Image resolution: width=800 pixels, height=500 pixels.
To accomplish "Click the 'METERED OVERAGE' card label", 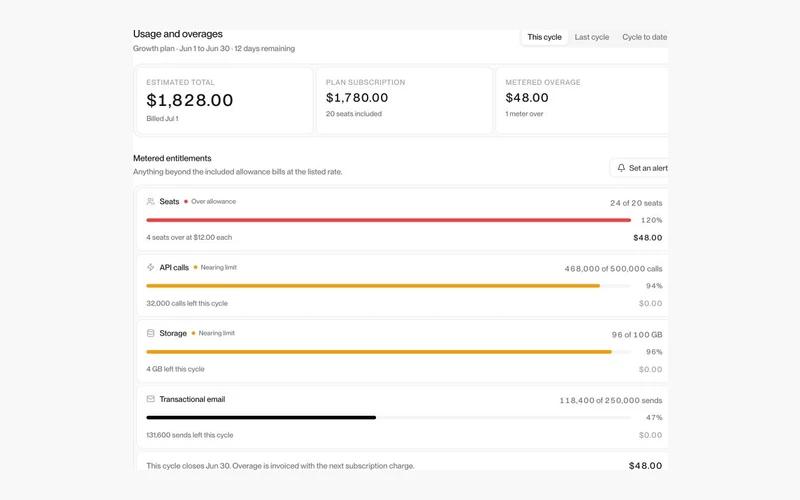I will 543,82.
